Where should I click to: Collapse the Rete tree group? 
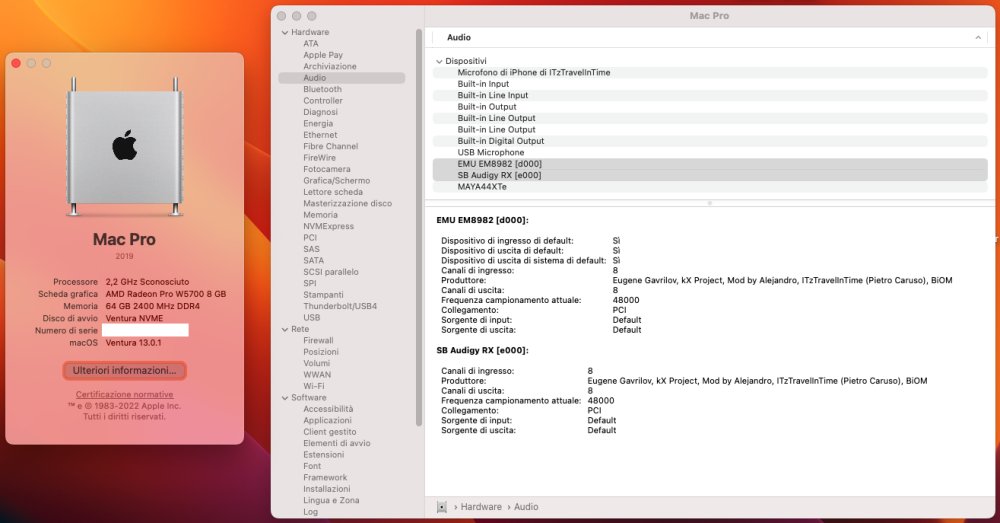coord(284,330)
